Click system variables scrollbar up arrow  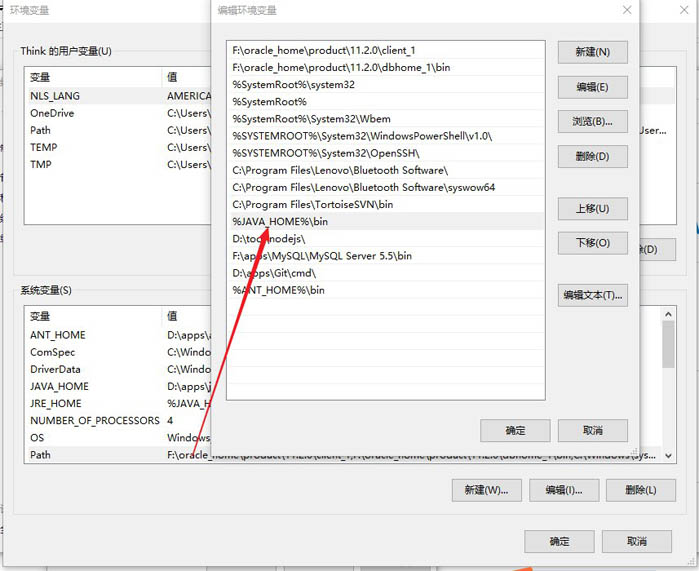coord(668,314)
